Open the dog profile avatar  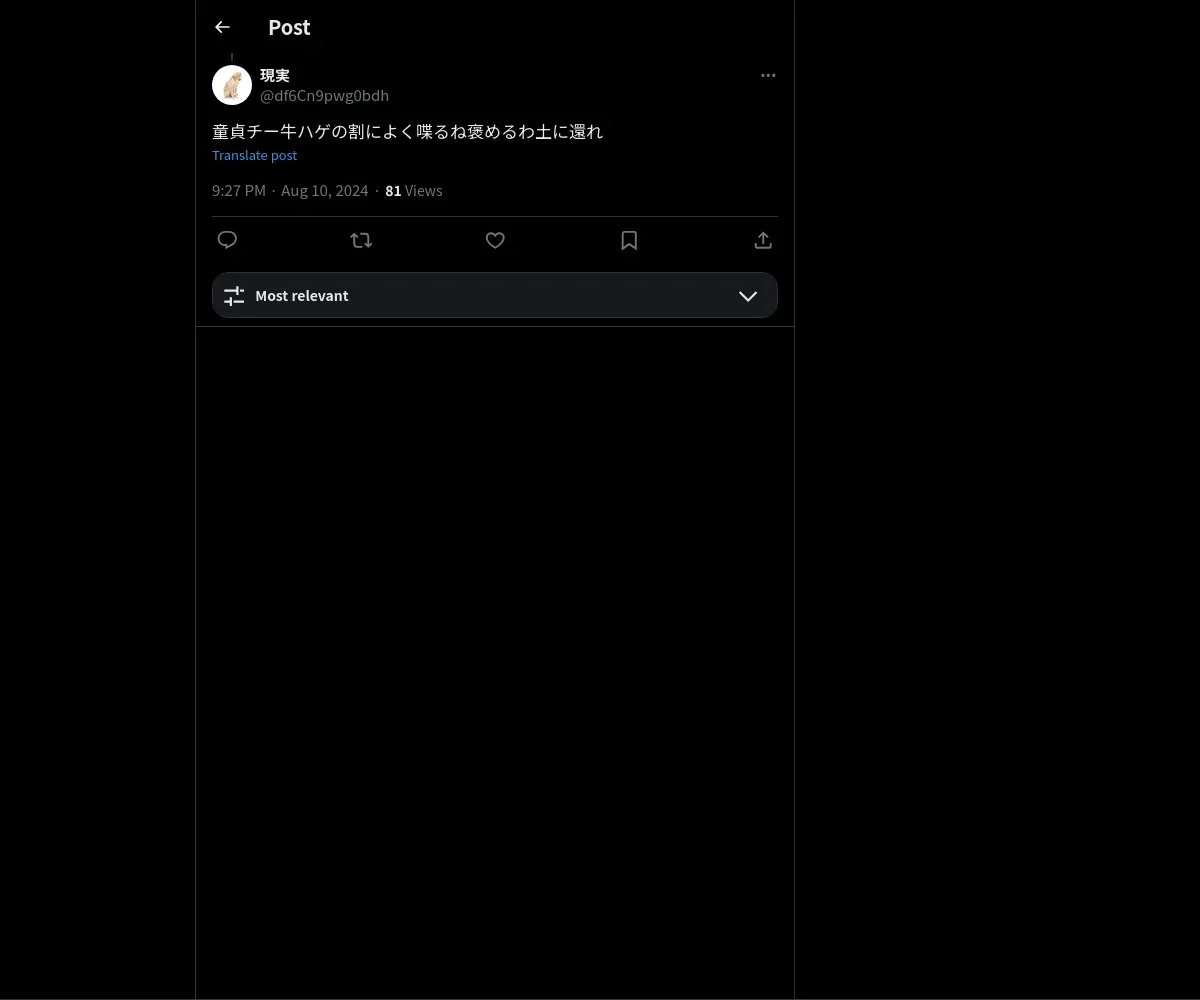[232, 85]
